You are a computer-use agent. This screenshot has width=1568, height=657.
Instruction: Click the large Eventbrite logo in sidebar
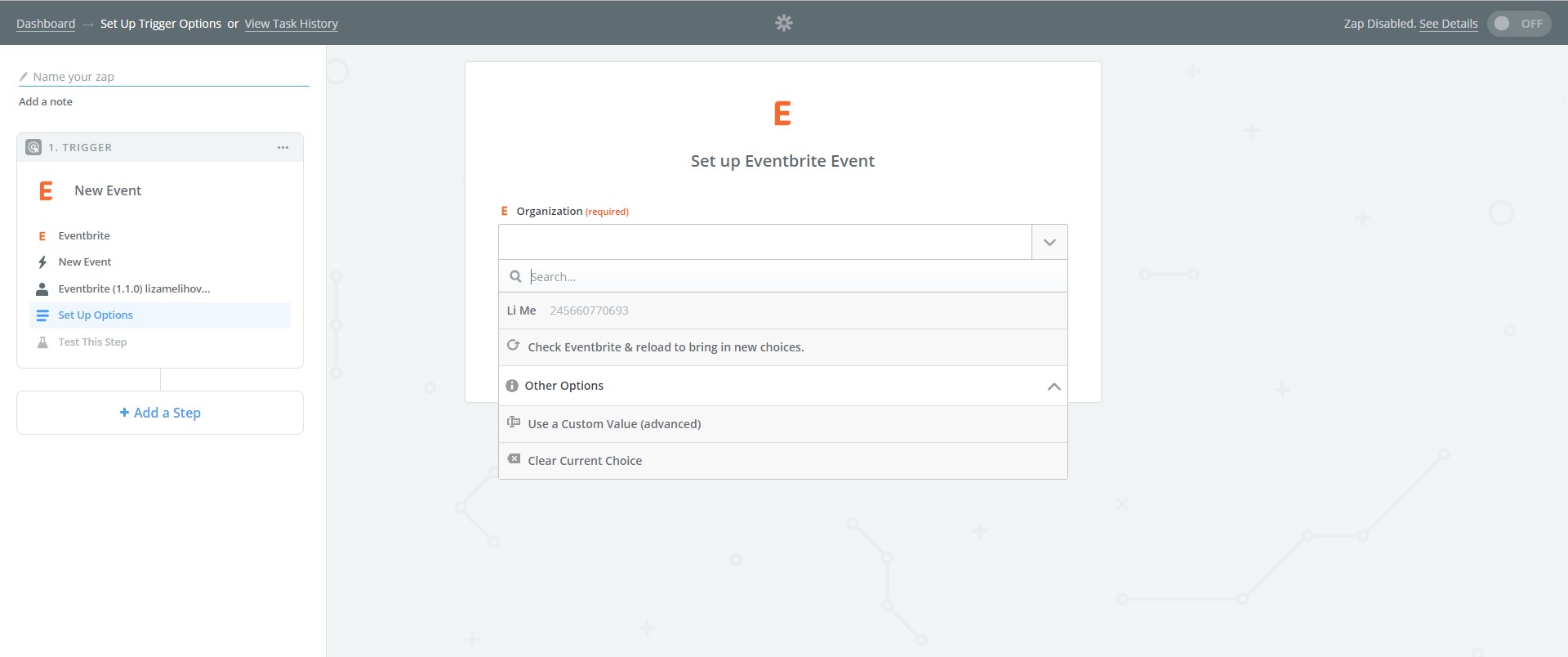[x=46, y=191]
